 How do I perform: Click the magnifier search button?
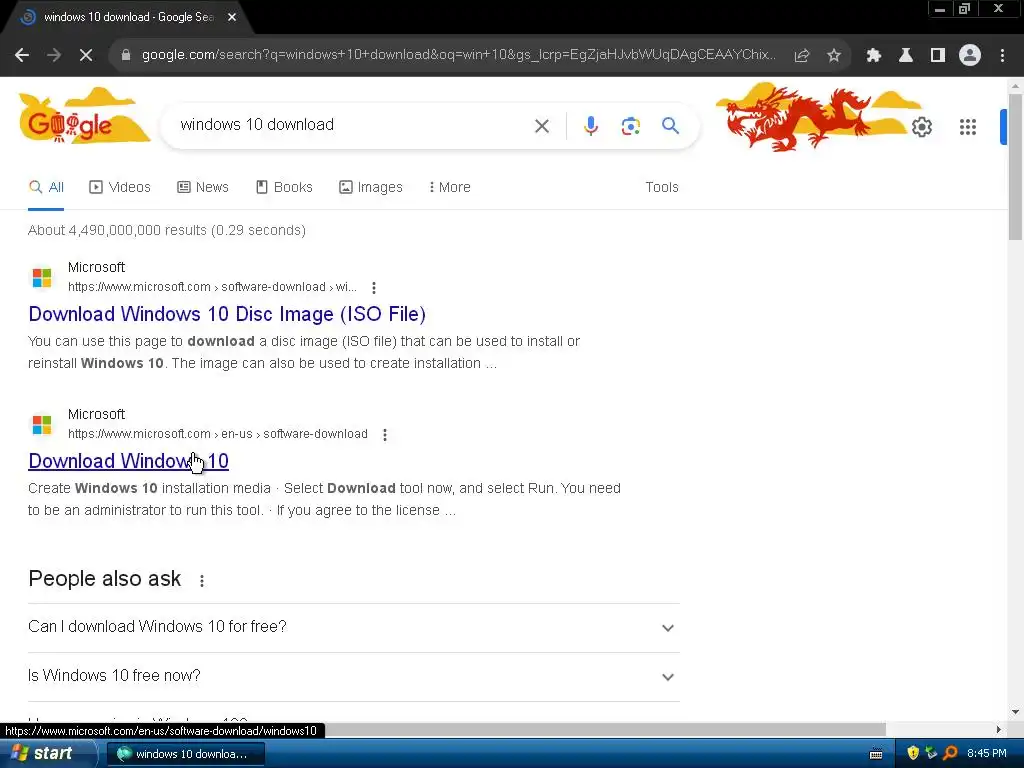click(671, 125)
